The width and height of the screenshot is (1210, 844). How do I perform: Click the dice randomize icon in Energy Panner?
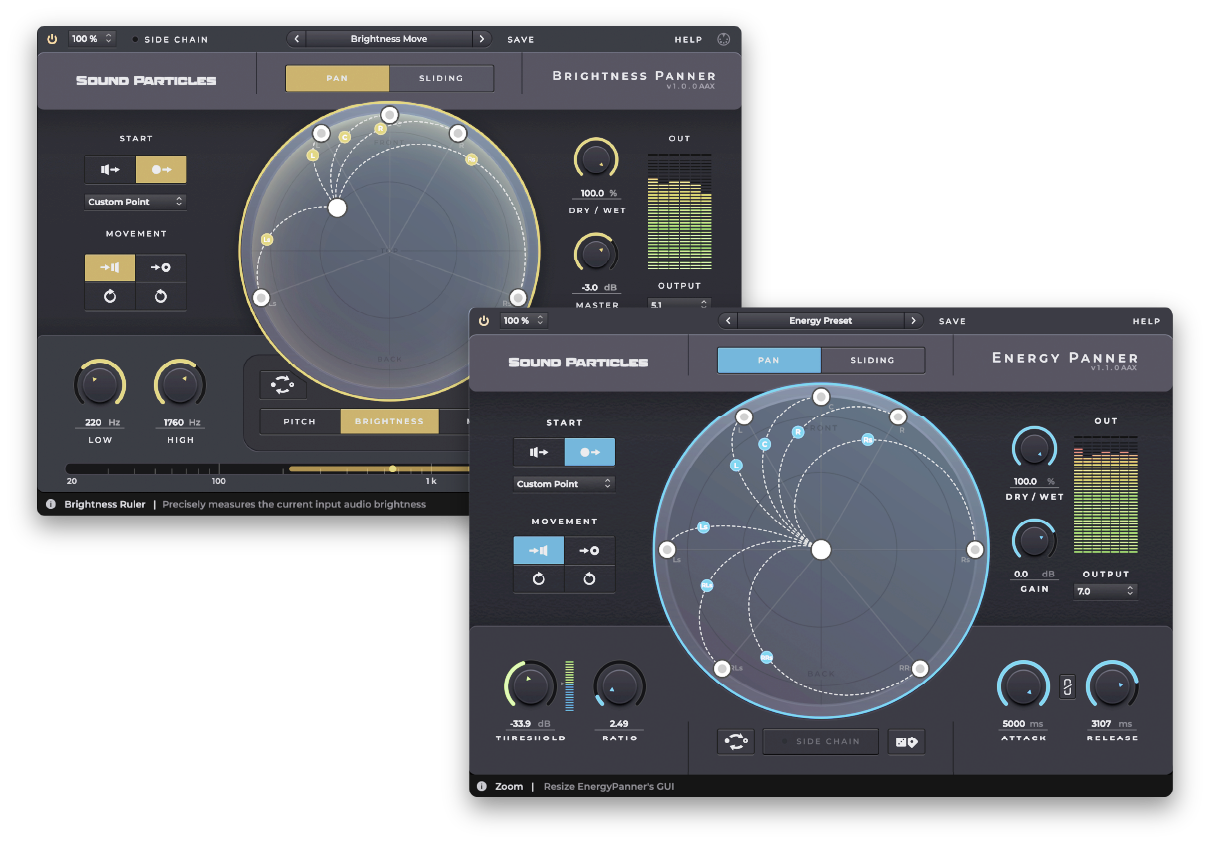click(907, 742)
